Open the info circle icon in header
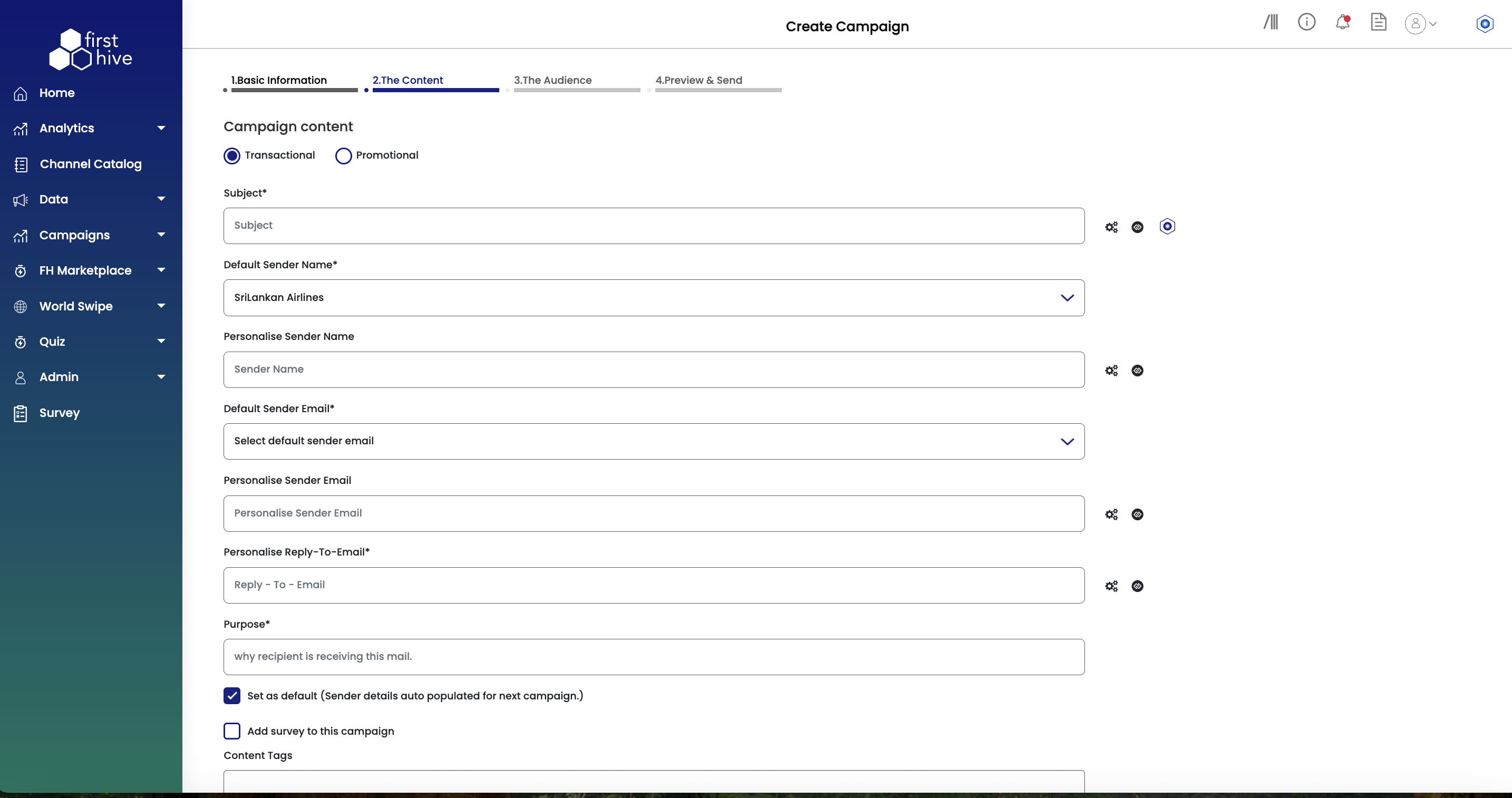The image size is (1512, 798). [1306, 22]
